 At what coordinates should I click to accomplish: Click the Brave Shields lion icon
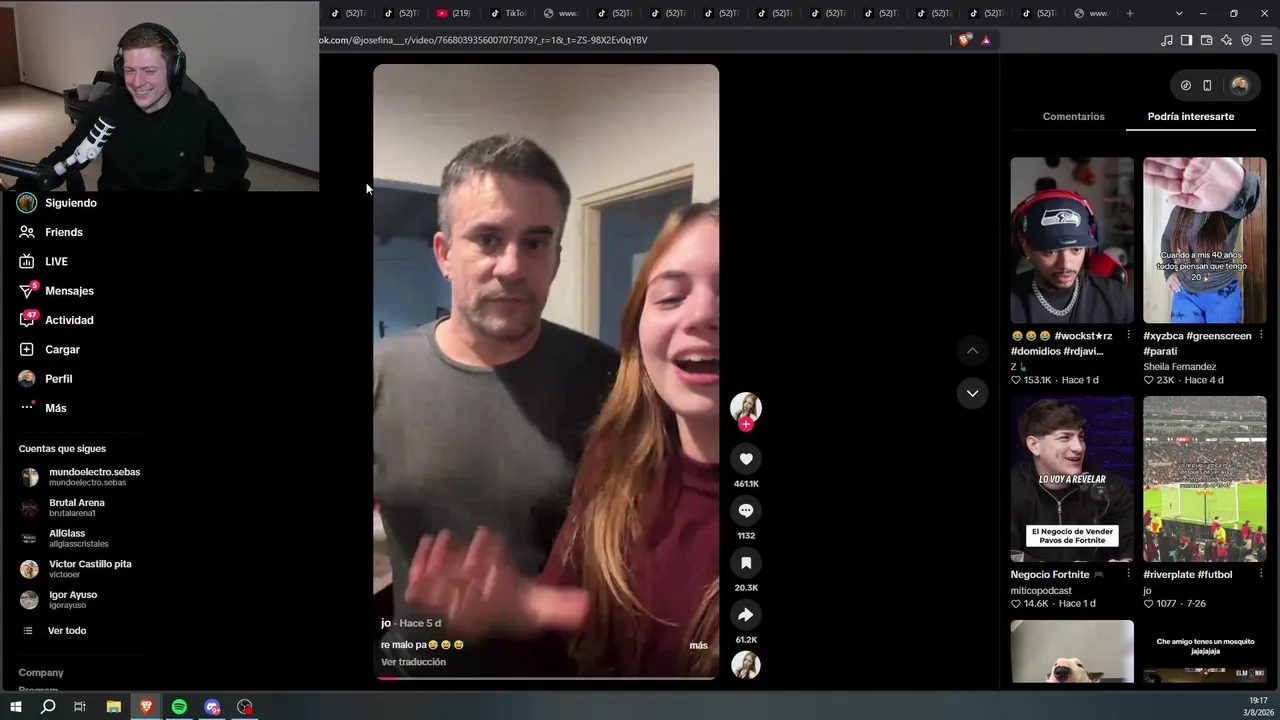tap(964, 40)
